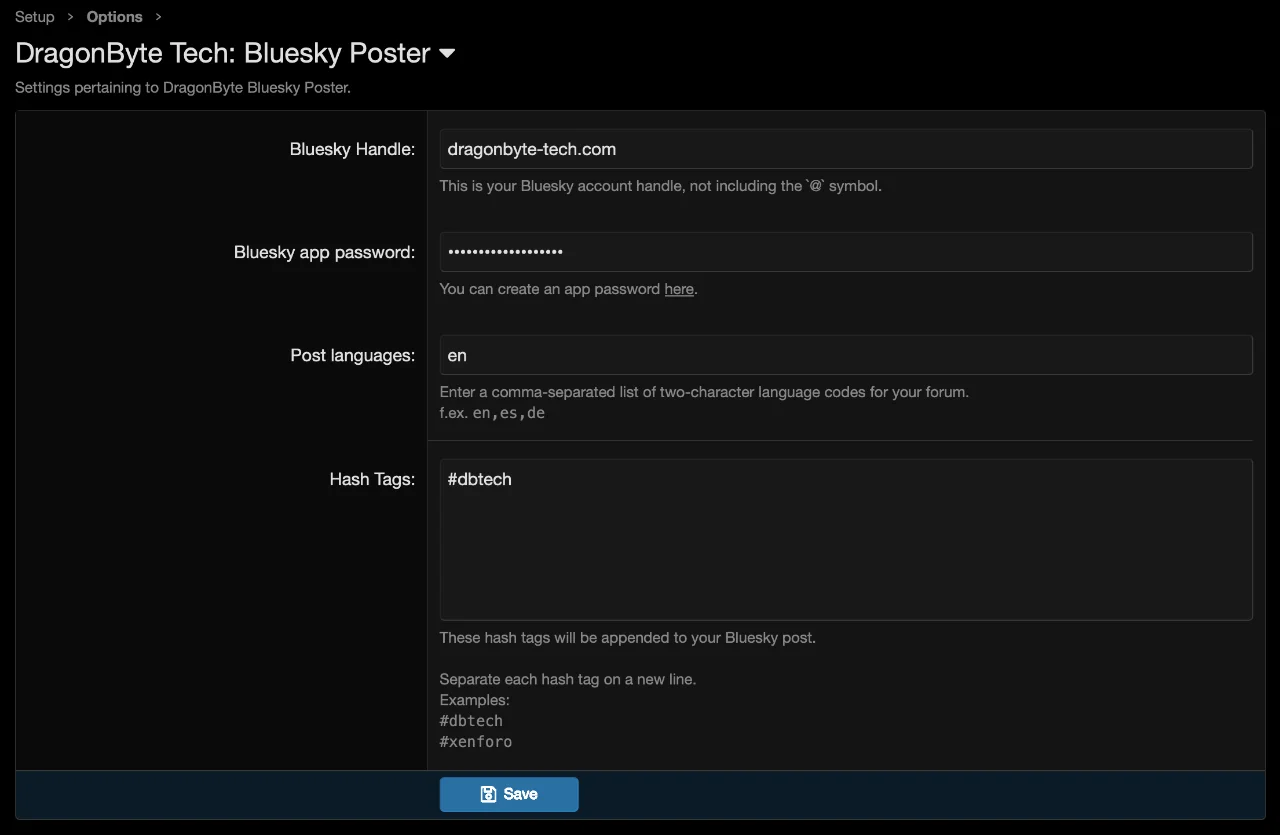Click the '#dbtech' example below the textarea
Image resolution: width=1280 pixels, height=835 pixels.
coord(471,721)
